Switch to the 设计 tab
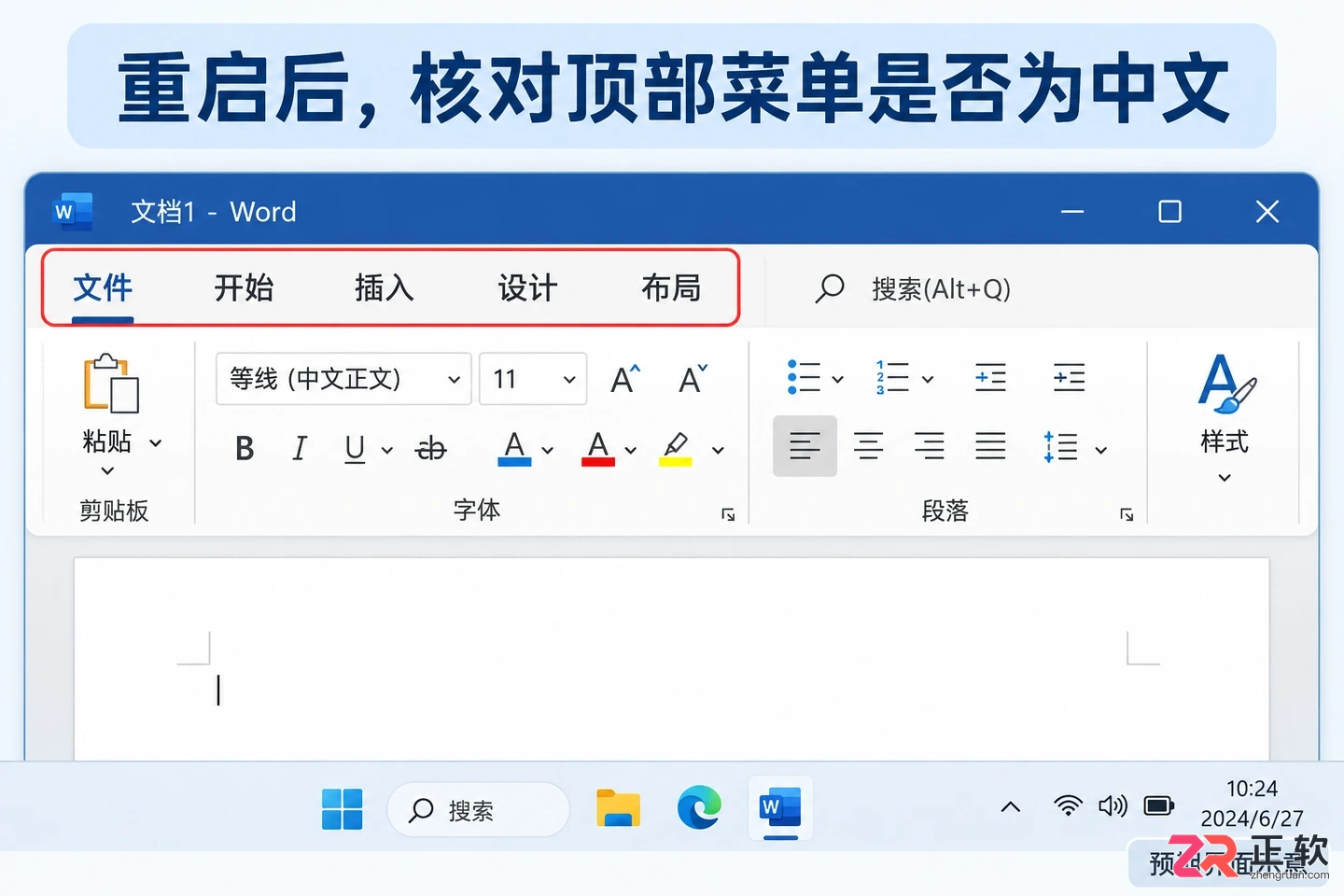The width and height of the screenshot is (1344, 896). point(527,288)
